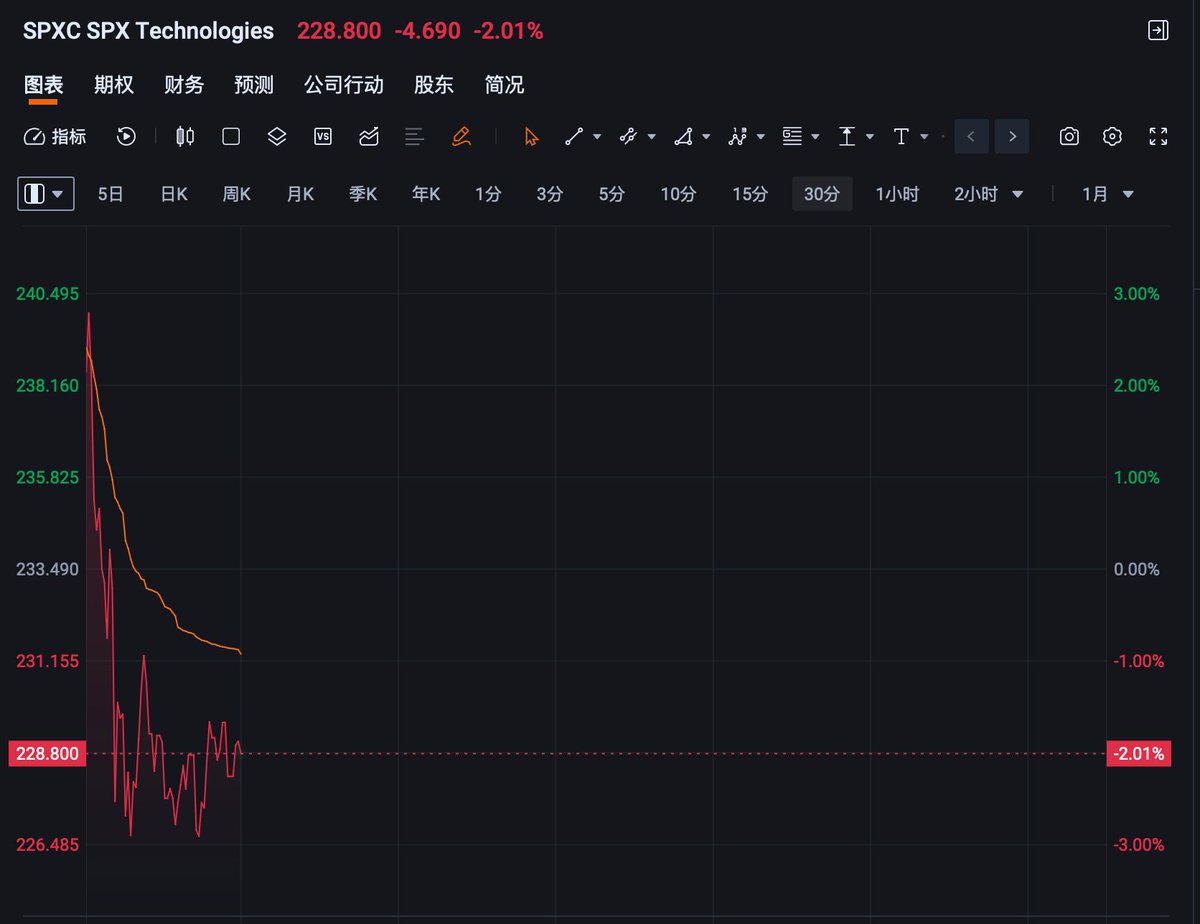This screenshot has height=924, width=1200.
Task: Switch to the 公司行动 tab
Action: [x=344, y=85]
